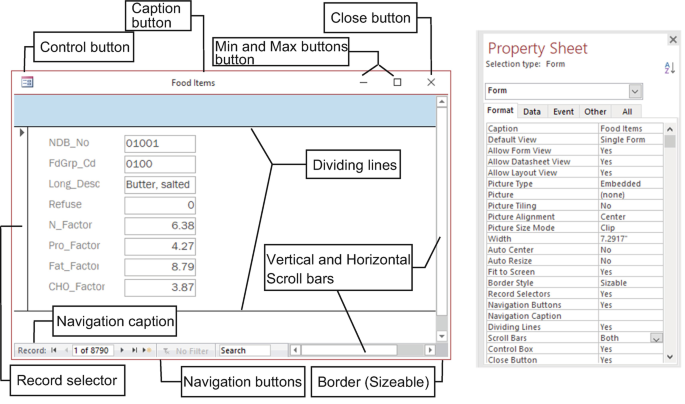Click the record selector arrow beside NDB_No
Screen dimensions: 685x404
21,133
